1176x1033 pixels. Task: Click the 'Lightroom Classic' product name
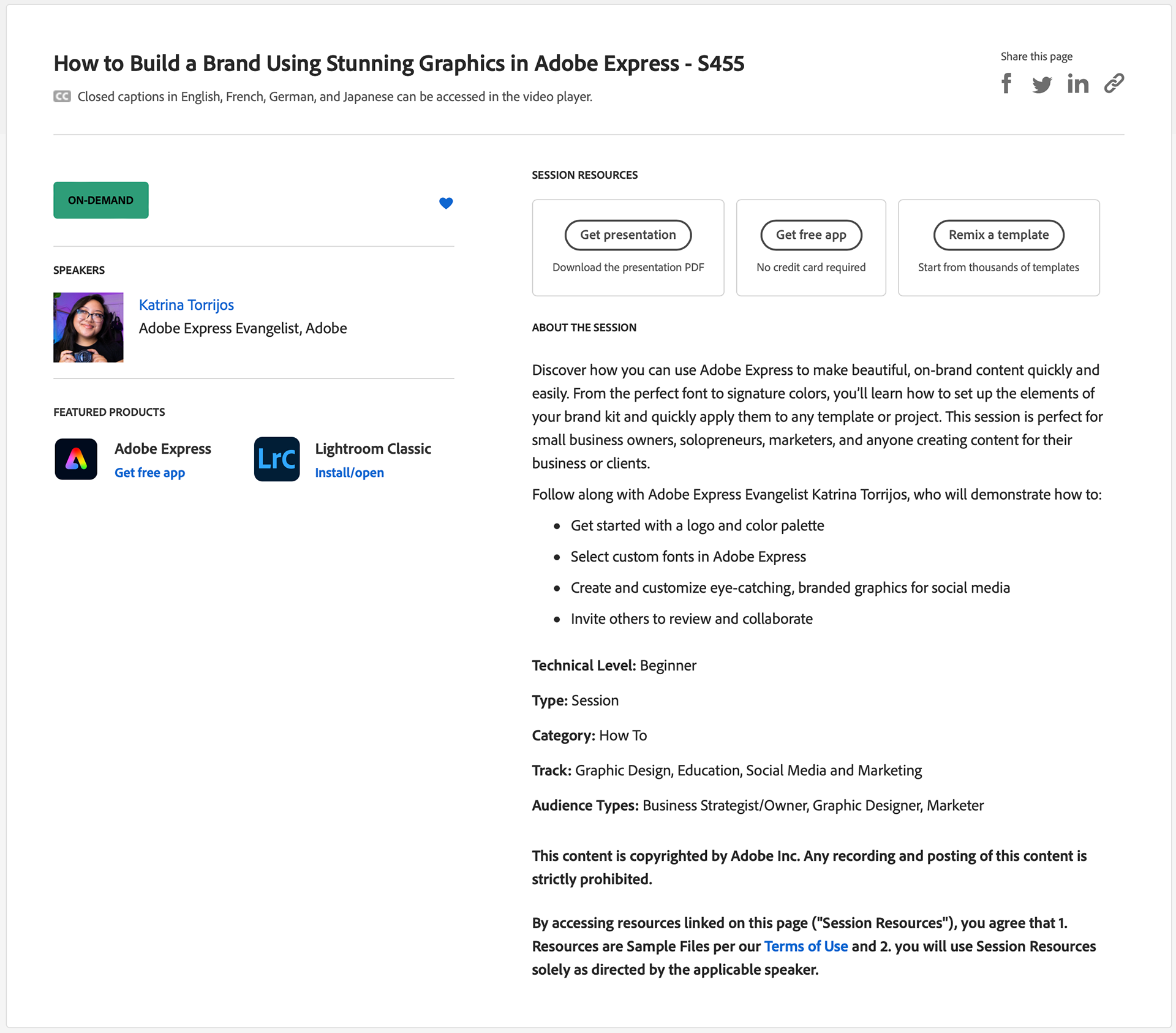373,449
